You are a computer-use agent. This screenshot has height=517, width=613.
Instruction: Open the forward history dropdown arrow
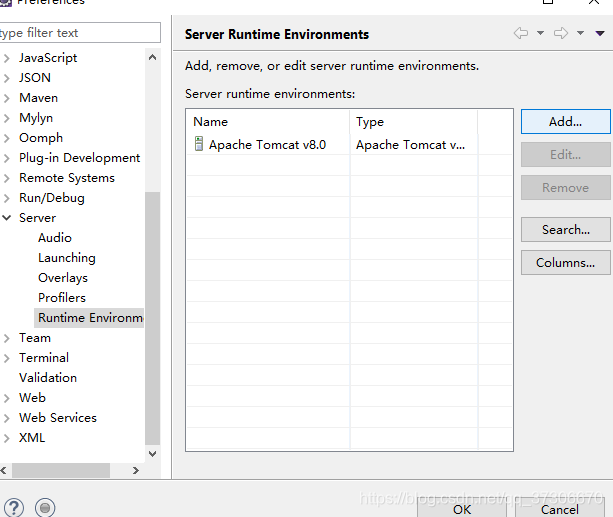(581, 33)
